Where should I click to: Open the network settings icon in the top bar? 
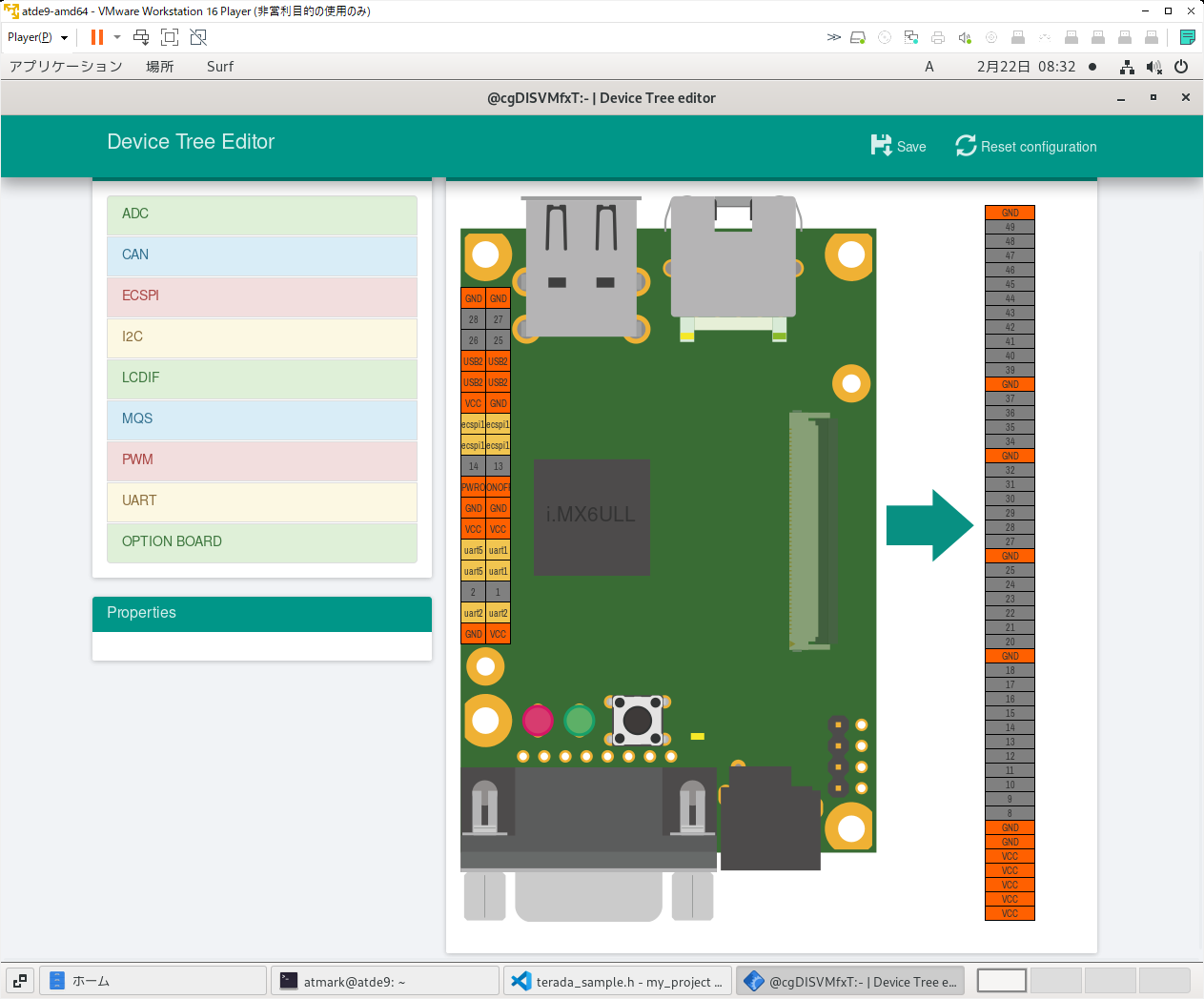(x=1127, y=67)
